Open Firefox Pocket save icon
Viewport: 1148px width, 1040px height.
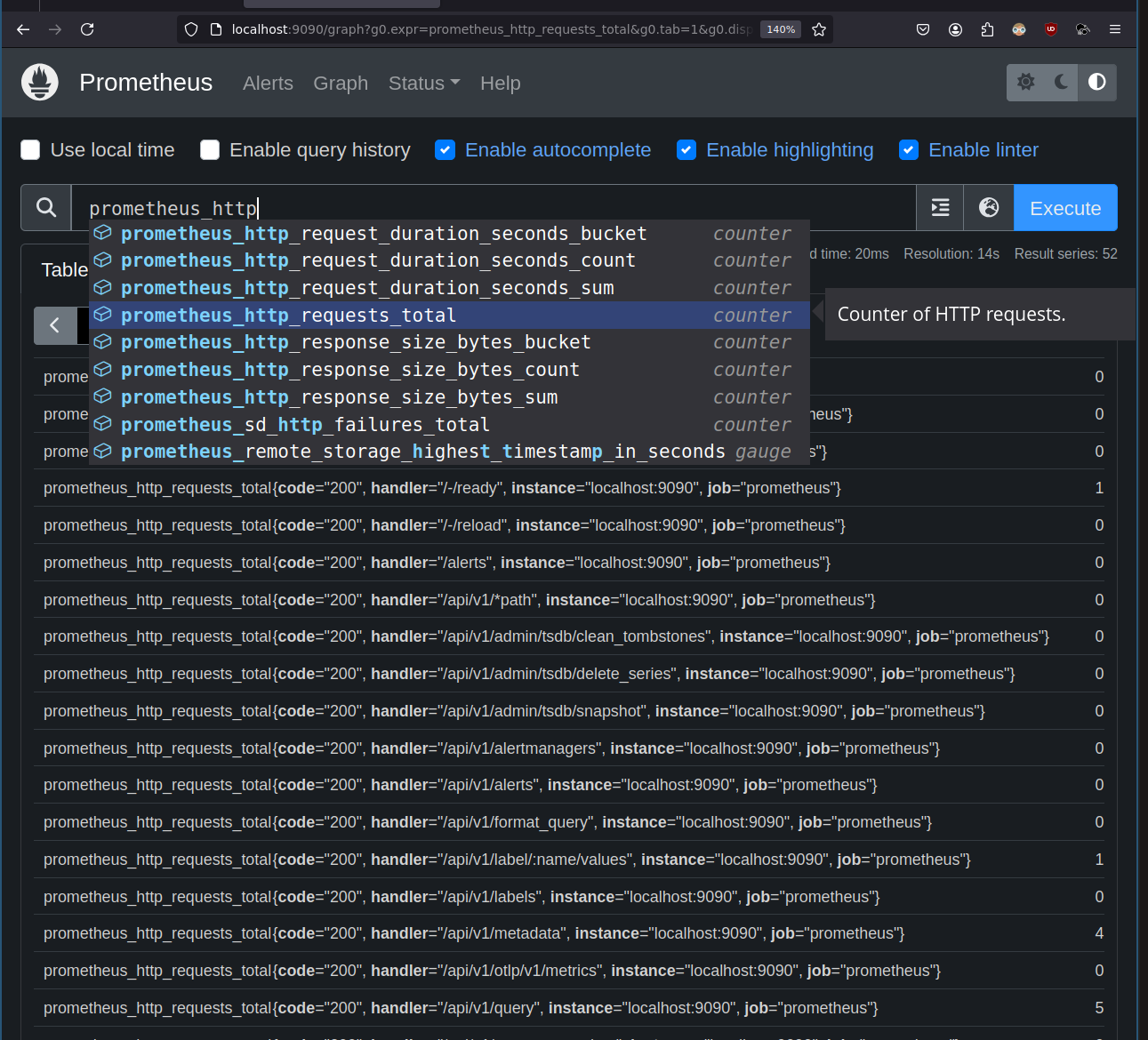(923, 29)
